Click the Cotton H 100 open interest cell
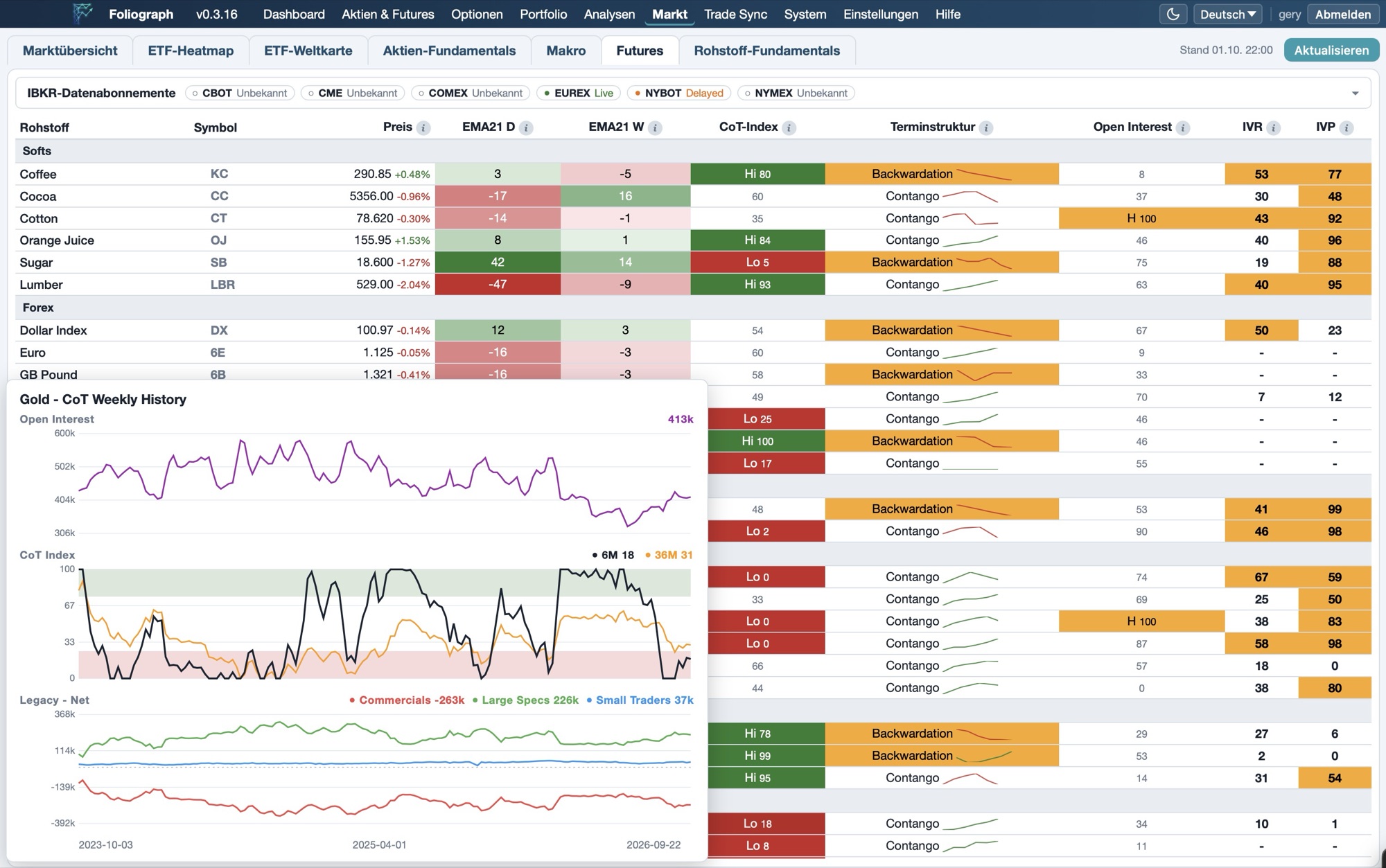Image resolution: width=1386 pixels, height=868 pixels. click(1141, 218)
